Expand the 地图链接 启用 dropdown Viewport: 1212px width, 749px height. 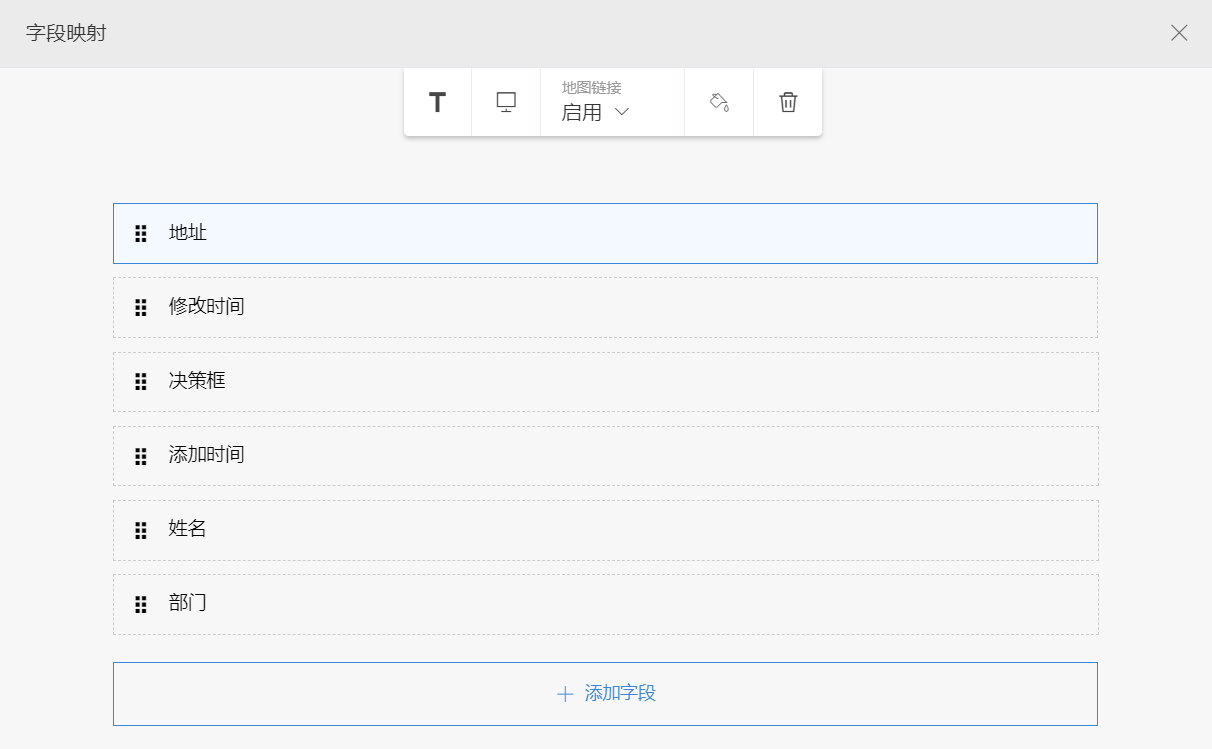pyautogui.click(x=596, y=112)
